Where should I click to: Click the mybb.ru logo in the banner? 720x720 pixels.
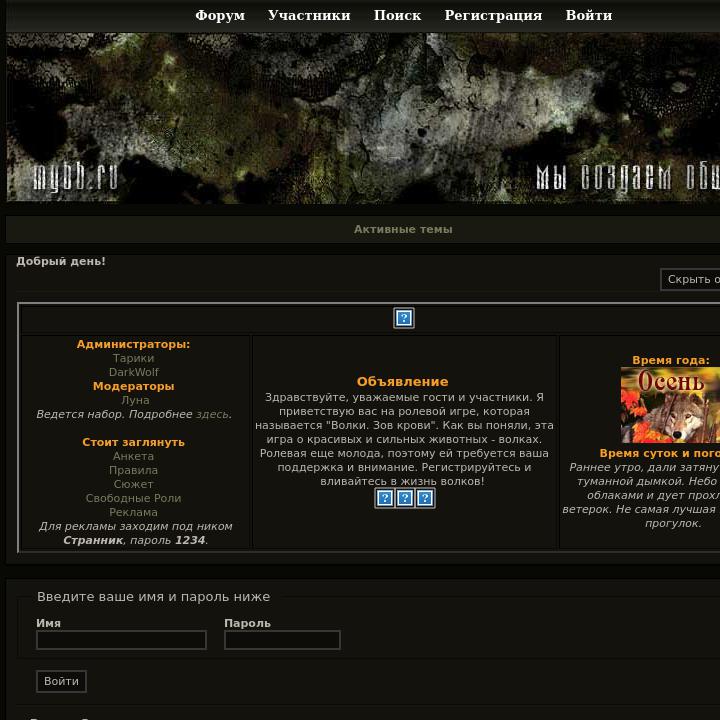coord(76,178)
